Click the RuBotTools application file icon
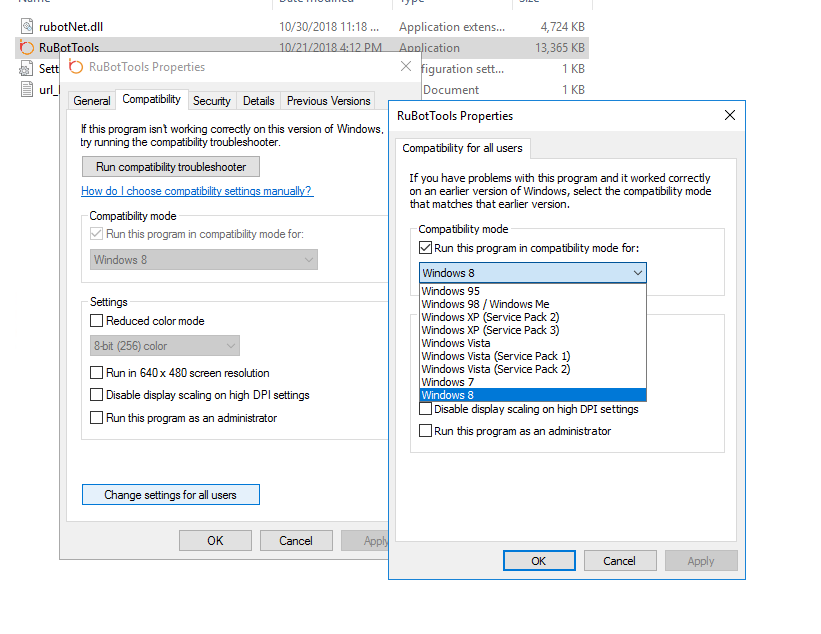This screenshot has width=821, height=634. [26, 48]
